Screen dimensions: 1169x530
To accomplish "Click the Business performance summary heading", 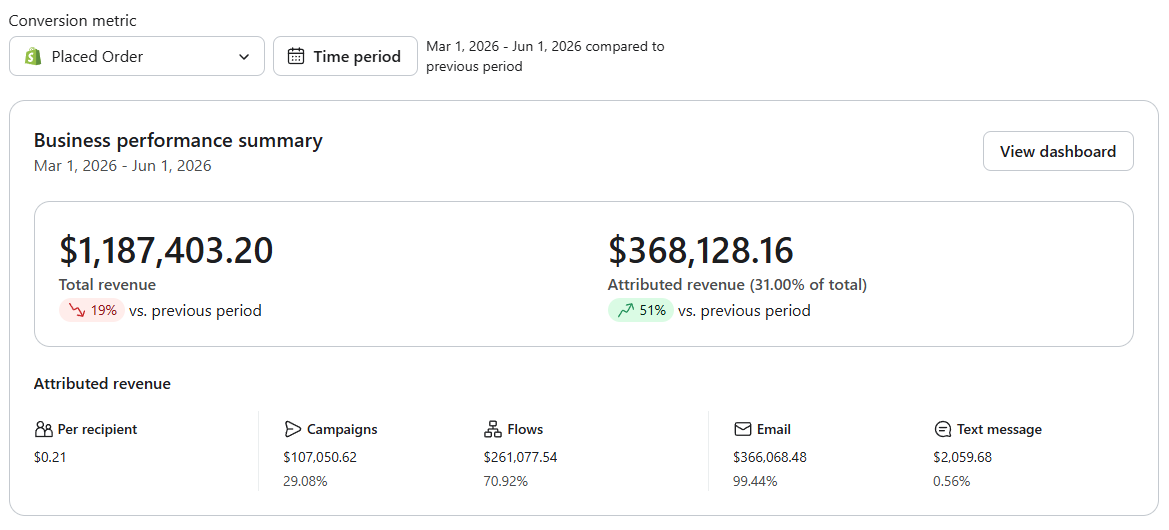I will [178, 140].
